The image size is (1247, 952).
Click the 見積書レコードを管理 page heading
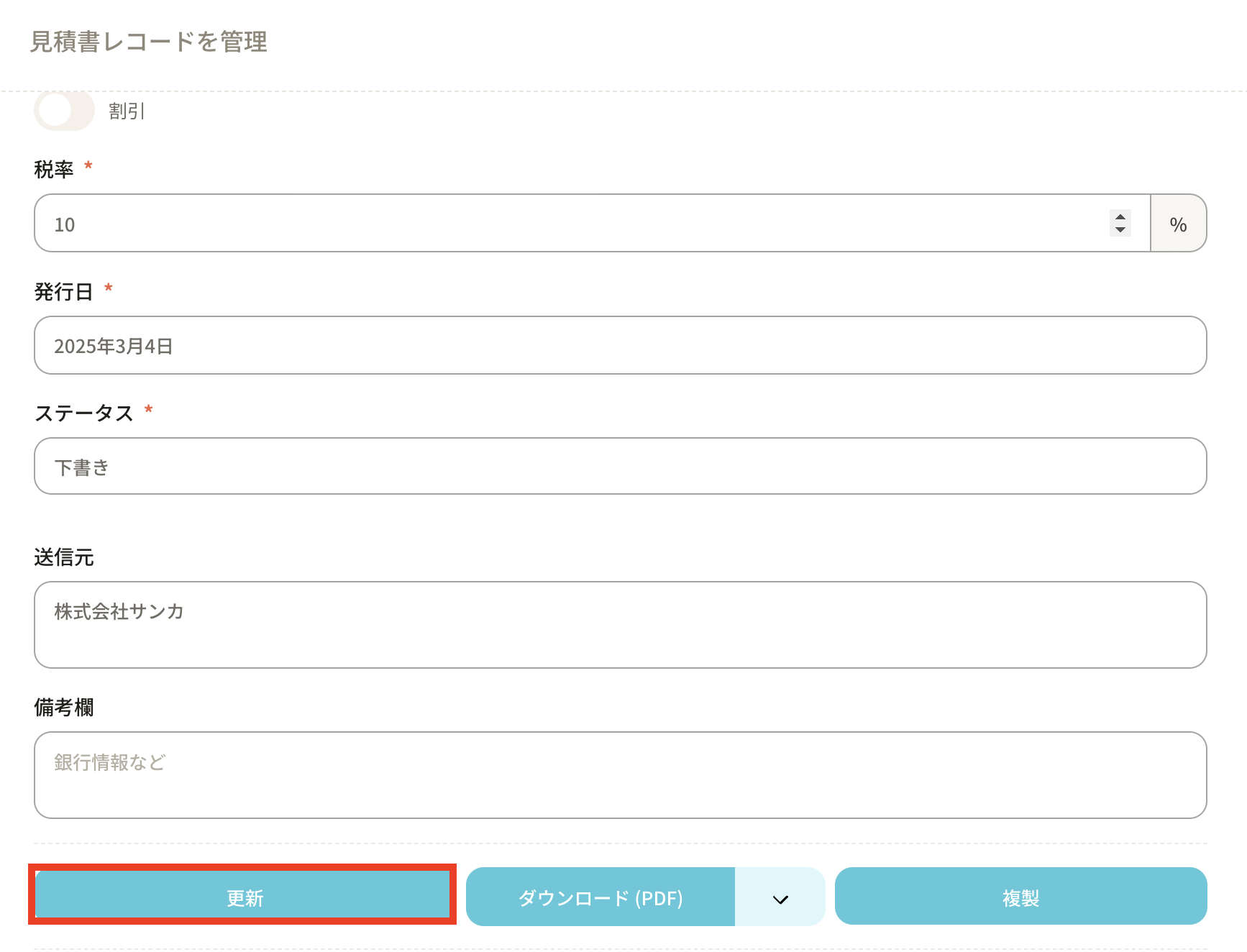(x=149, y=42)
